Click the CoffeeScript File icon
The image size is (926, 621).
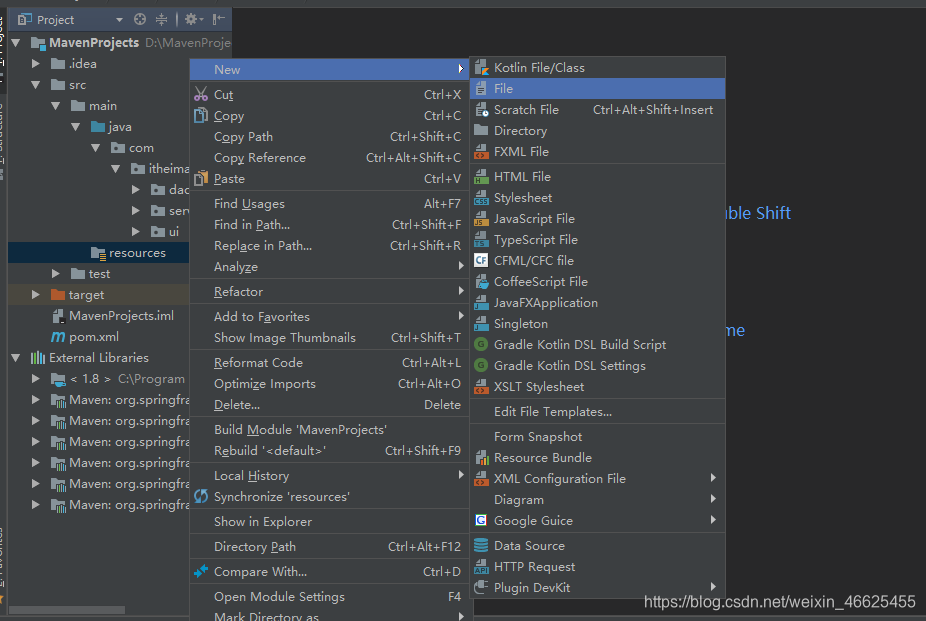[x=481, y=282]
